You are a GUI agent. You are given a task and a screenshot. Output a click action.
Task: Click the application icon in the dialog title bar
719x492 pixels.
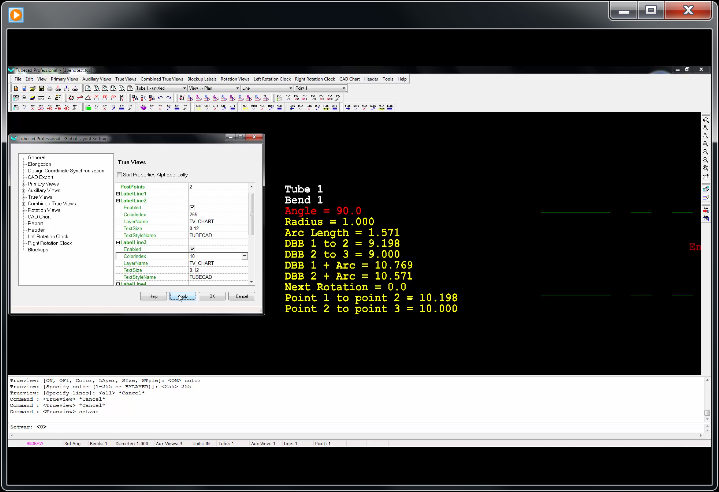(x=15, y=137)
